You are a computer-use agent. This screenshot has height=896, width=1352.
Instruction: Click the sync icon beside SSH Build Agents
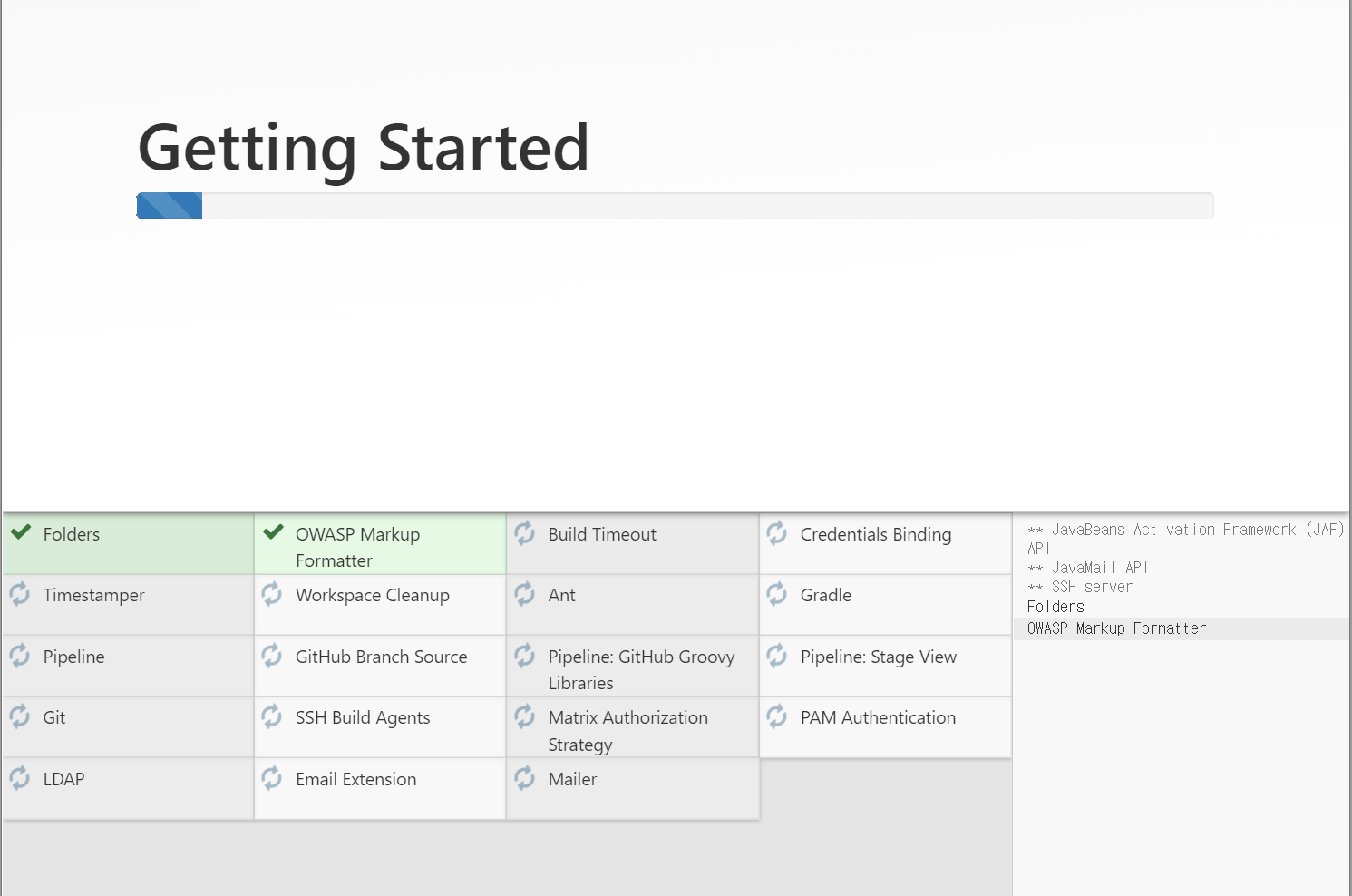click(x=272, y=716)
